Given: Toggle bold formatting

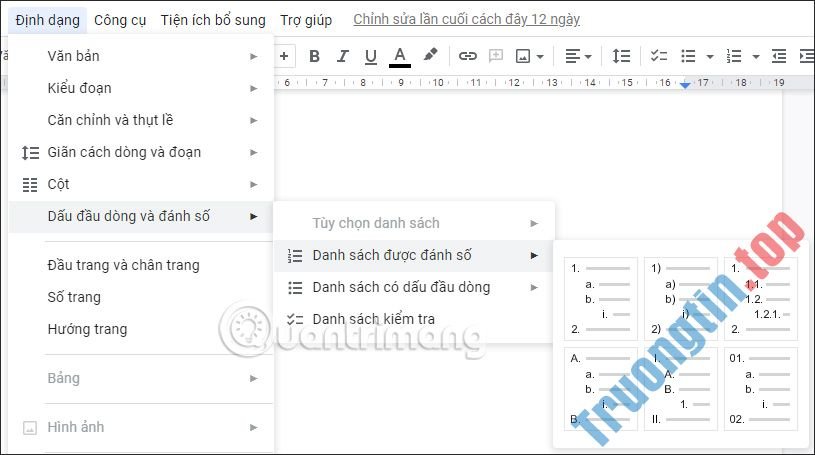Looking at the screenshot, I should (x=314, y=56).
